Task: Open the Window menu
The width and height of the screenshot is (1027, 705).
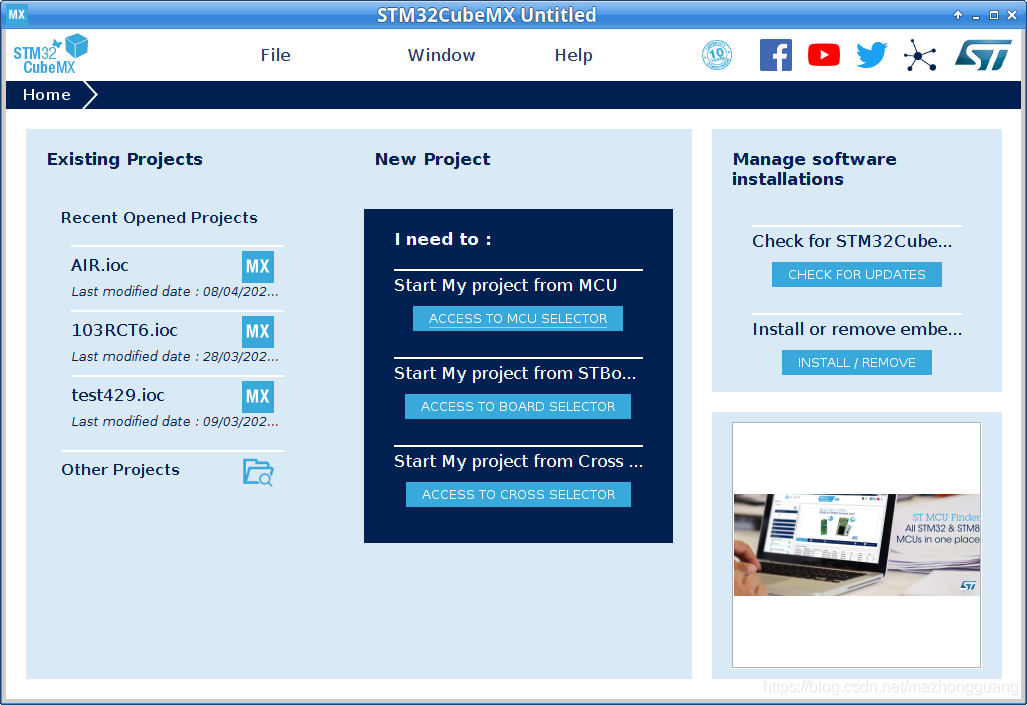Action: click(441, 55)
